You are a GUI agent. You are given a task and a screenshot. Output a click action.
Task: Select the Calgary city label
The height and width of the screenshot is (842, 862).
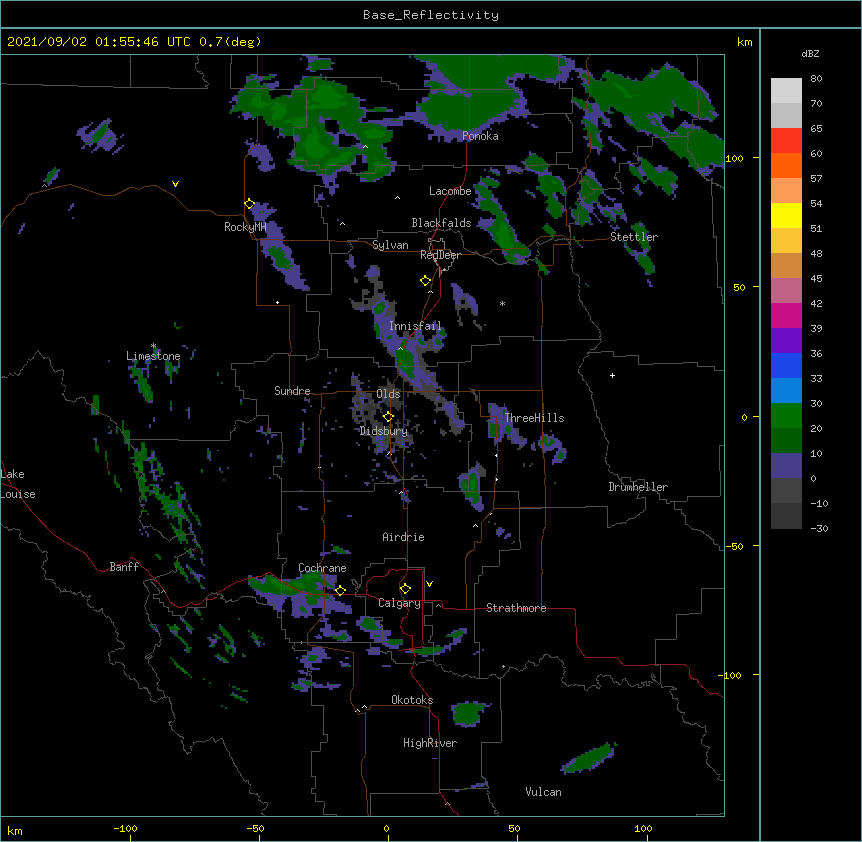tap(399, 603)
